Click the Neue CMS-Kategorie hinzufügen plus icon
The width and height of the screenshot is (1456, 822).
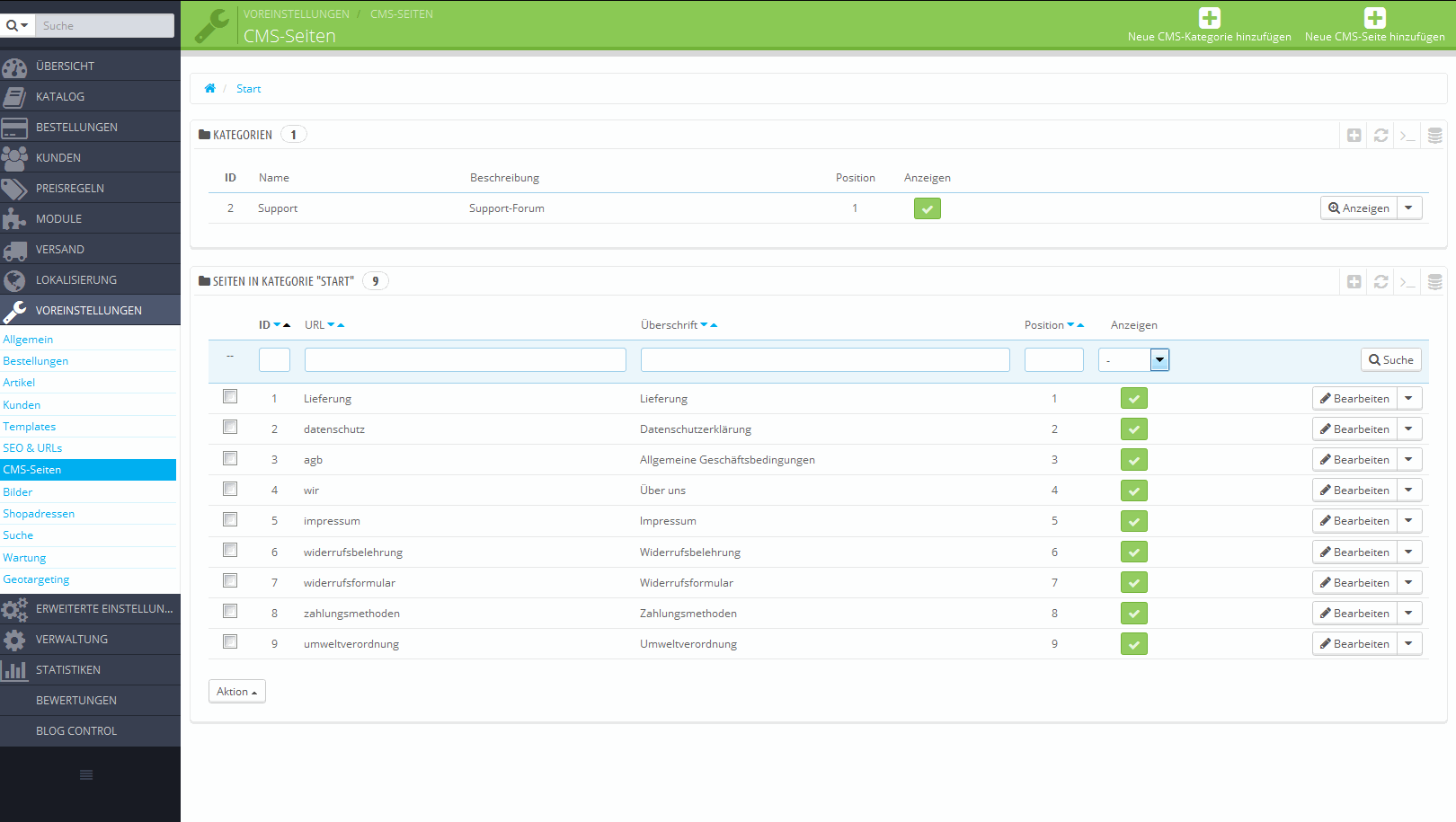1210,18
